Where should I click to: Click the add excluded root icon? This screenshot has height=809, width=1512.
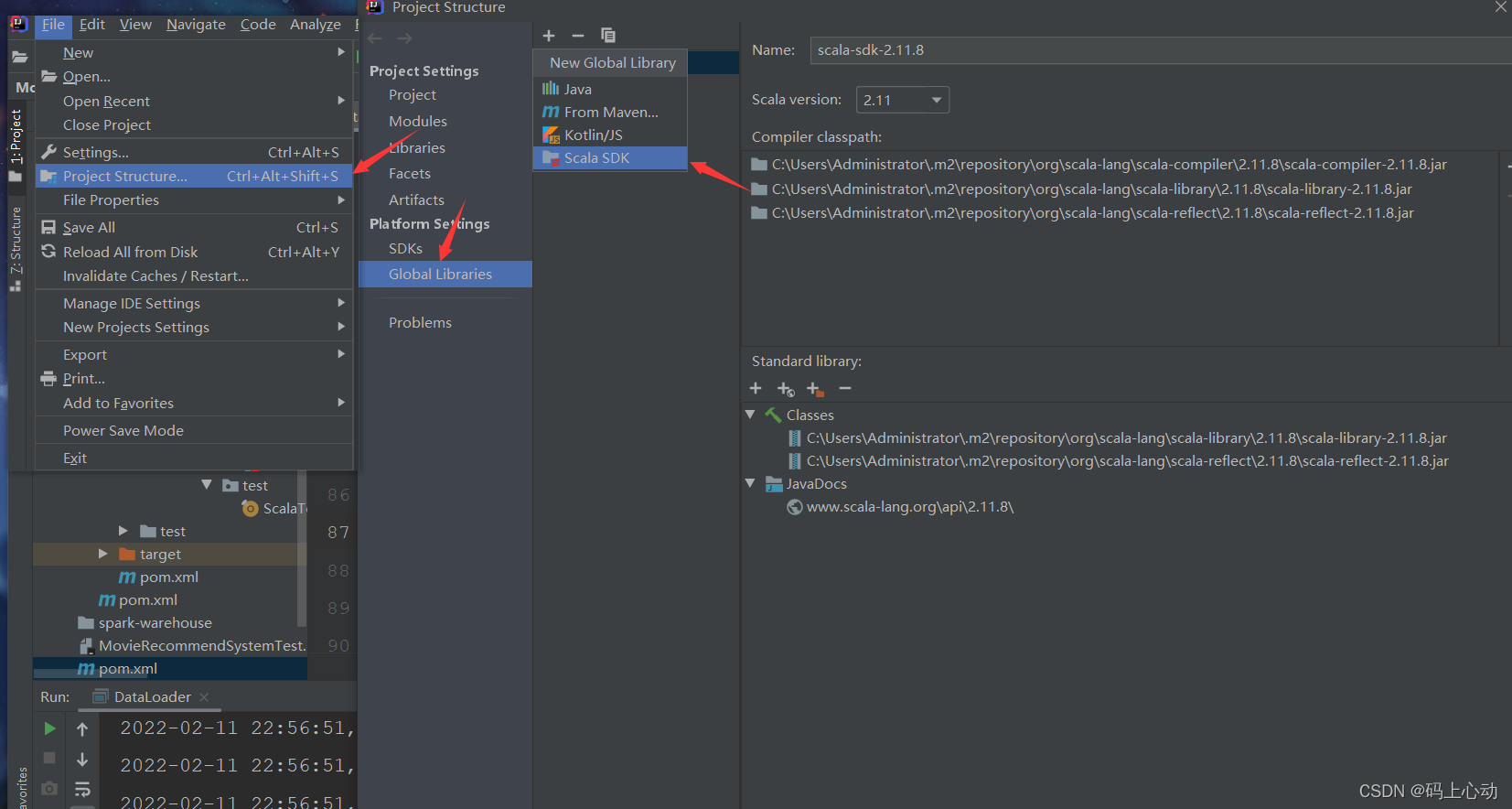coord(815,389)
